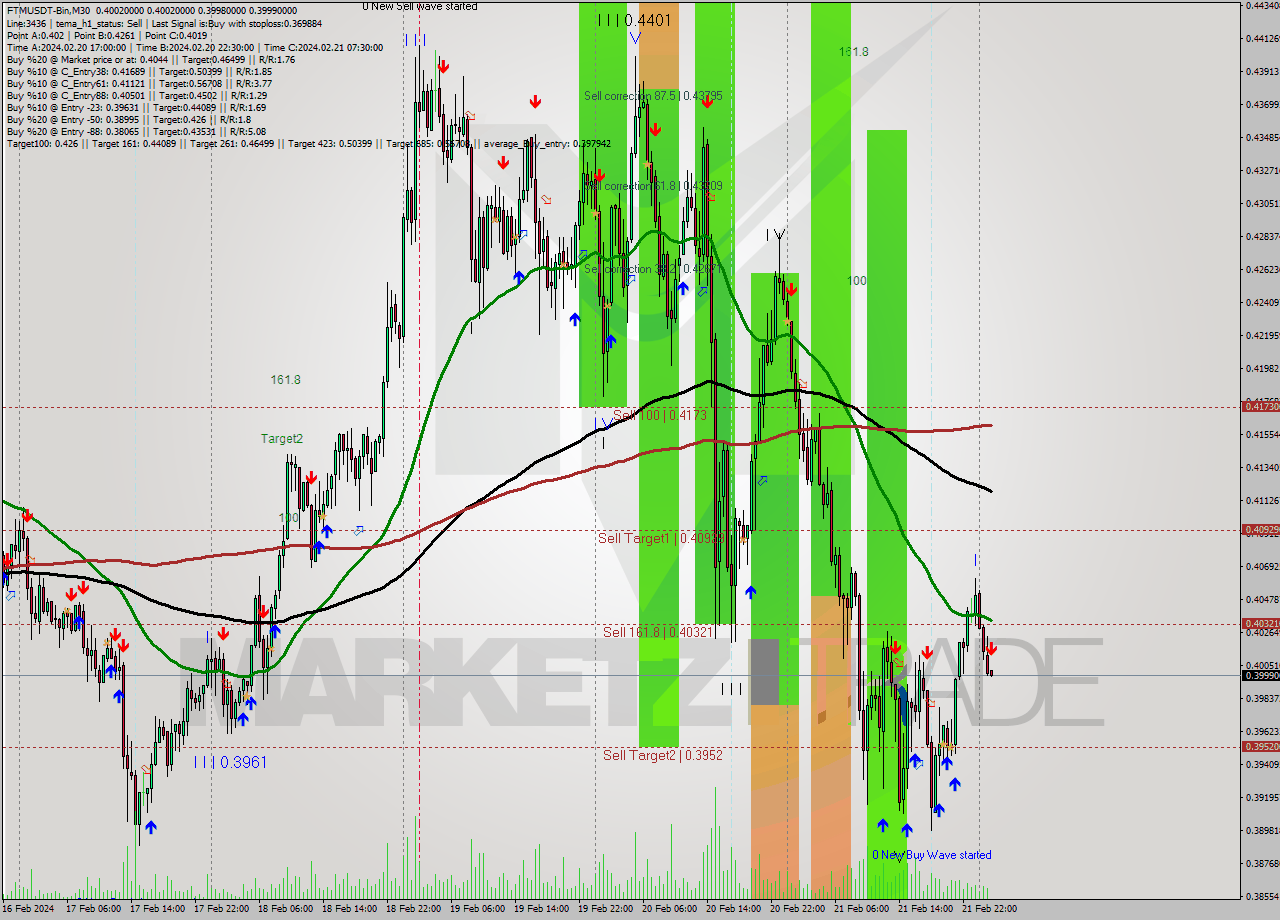Click the 0.42409 price axis label
1280x920 pixels.
pyautogui.click(x=1261, y=302)
